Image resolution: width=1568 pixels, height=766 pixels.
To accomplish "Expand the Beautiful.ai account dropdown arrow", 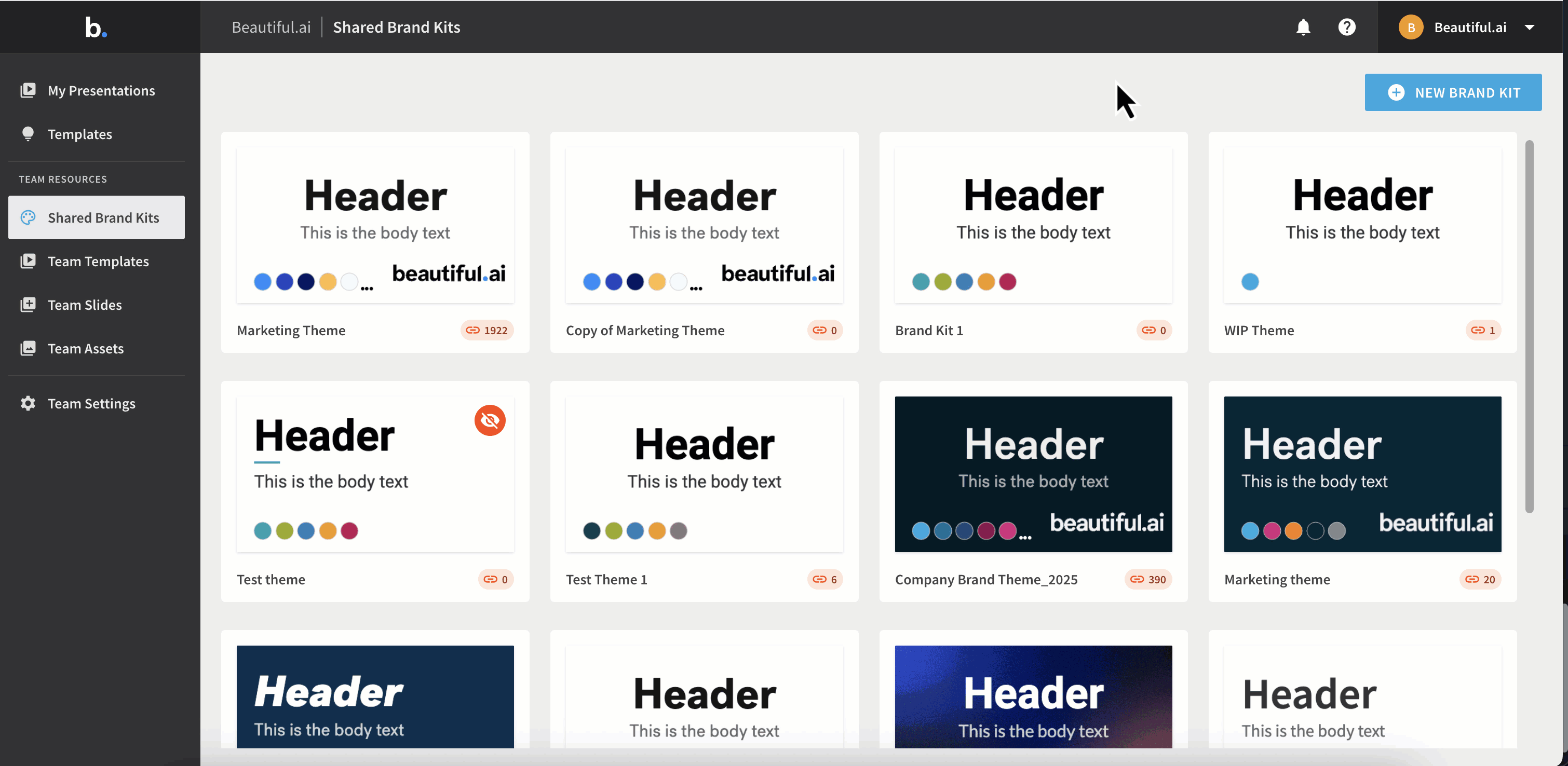I will coord(1529,28).
